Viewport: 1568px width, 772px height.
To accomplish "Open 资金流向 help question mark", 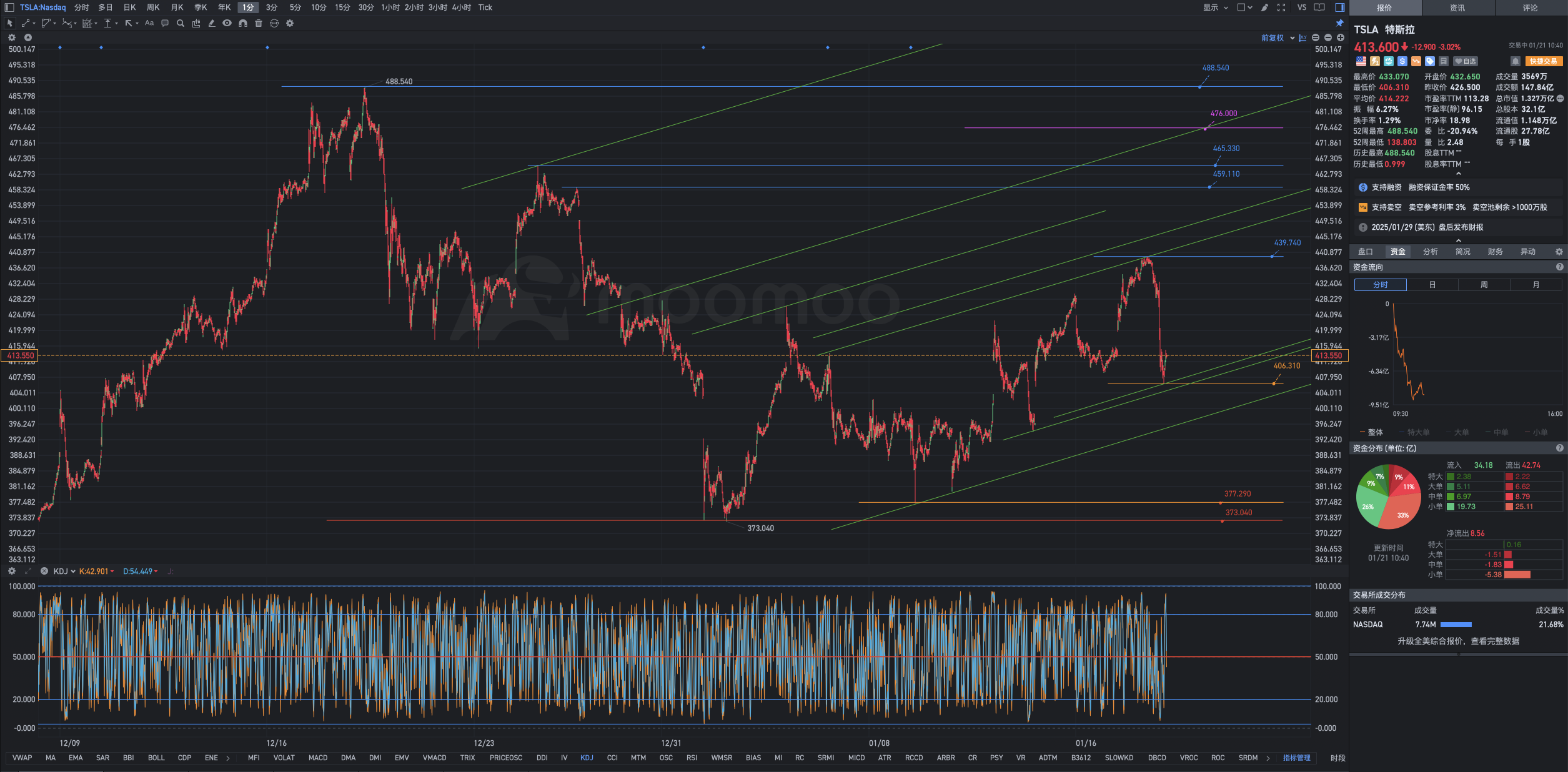I will 1559,267.
